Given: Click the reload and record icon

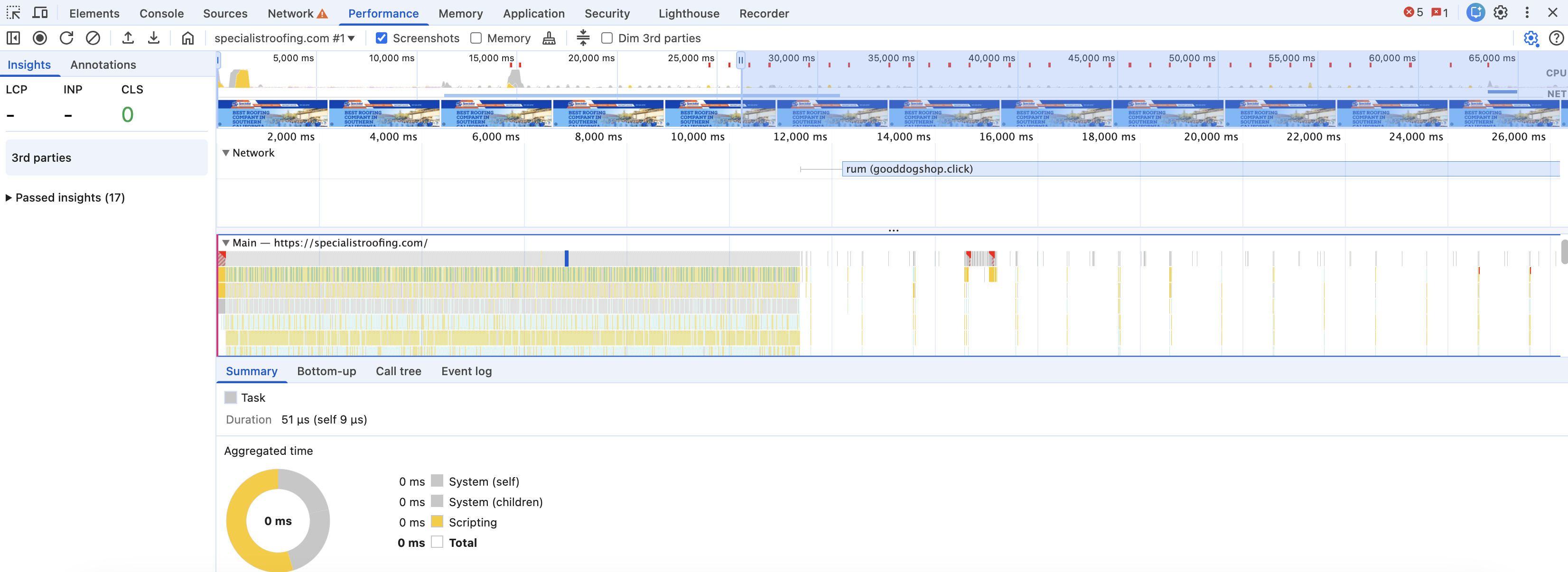Looking at the screenshot, I should click(66, 38).
